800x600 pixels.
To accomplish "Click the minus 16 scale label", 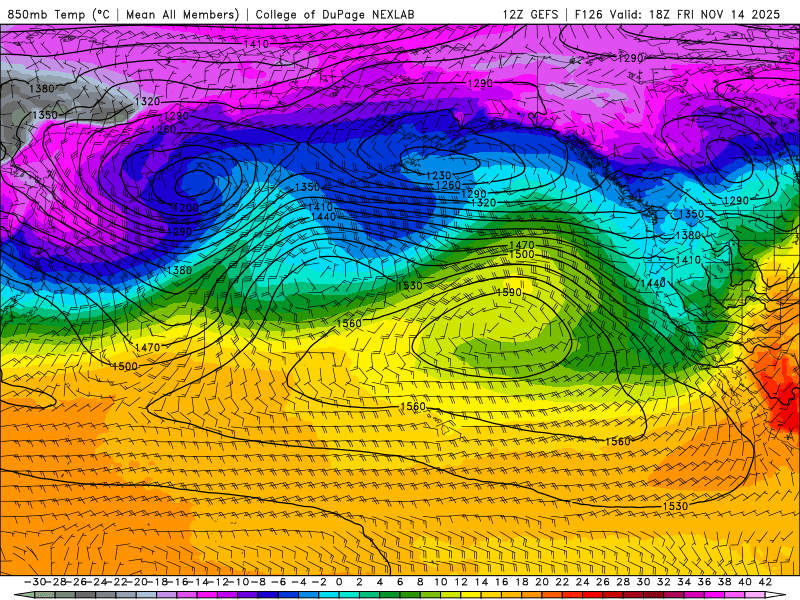I will (x=178, y=582).
